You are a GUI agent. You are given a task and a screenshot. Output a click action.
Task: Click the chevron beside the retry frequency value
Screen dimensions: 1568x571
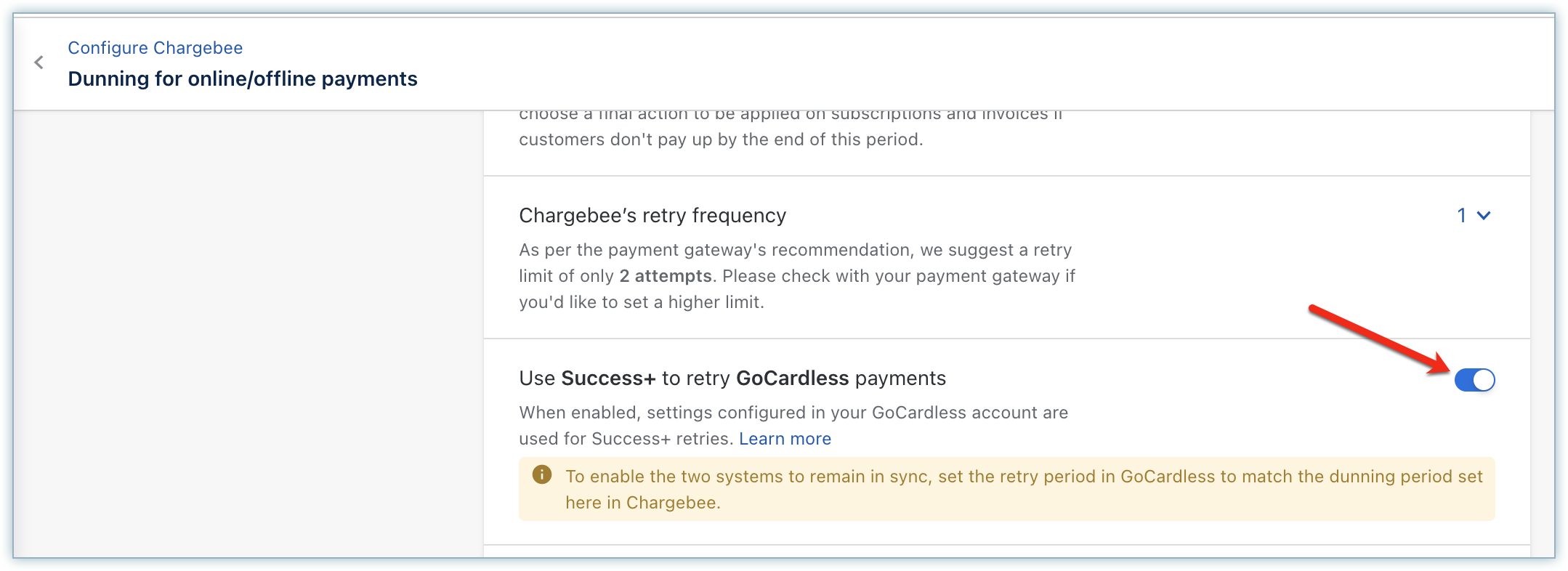(1484, 216)
